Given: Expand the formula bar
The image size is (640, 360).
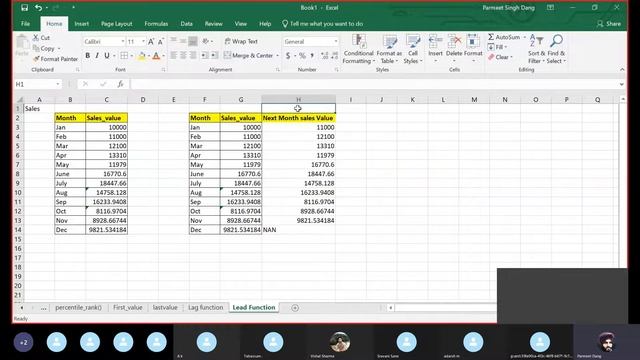Looking at the screenshot, I should [621, 84].
